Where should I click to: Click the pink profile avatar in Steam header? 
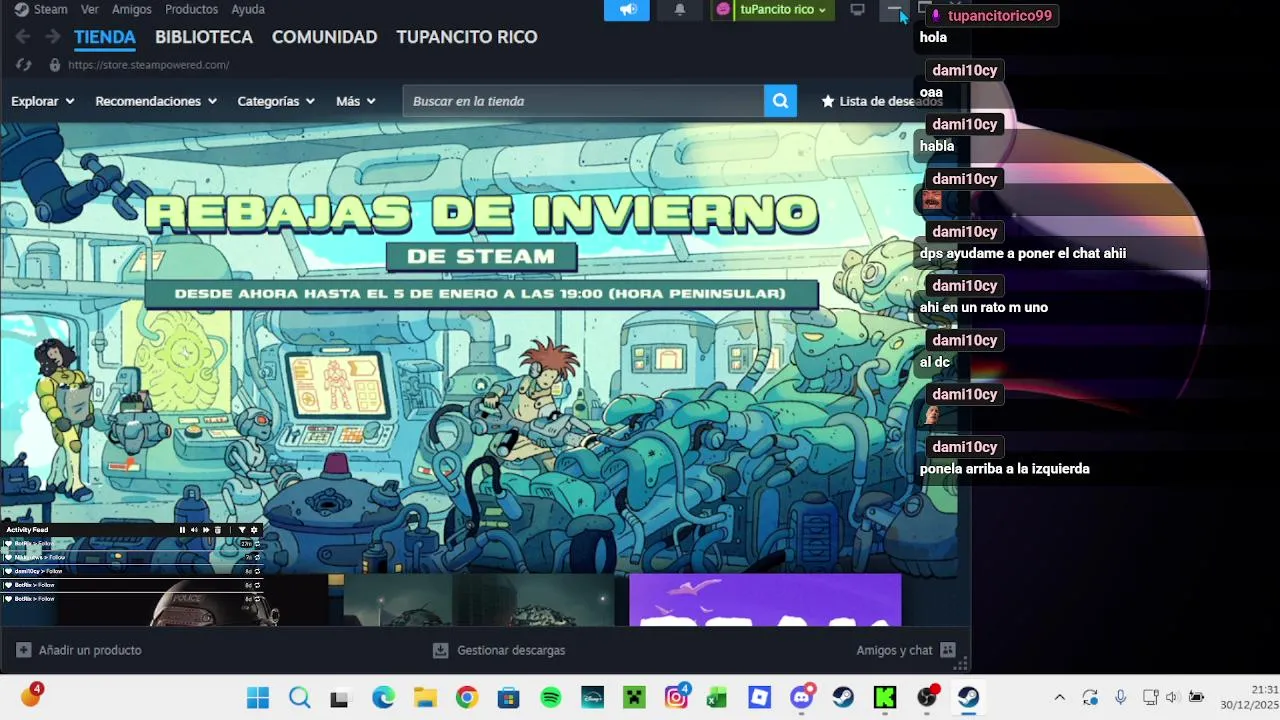click(x=723, y=10)
